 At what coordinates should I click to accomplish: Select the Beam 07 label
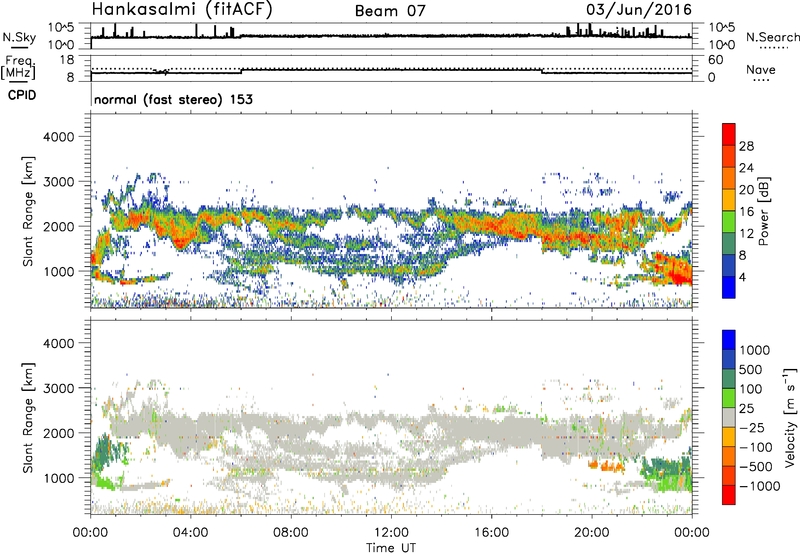(x=390, y=11)
